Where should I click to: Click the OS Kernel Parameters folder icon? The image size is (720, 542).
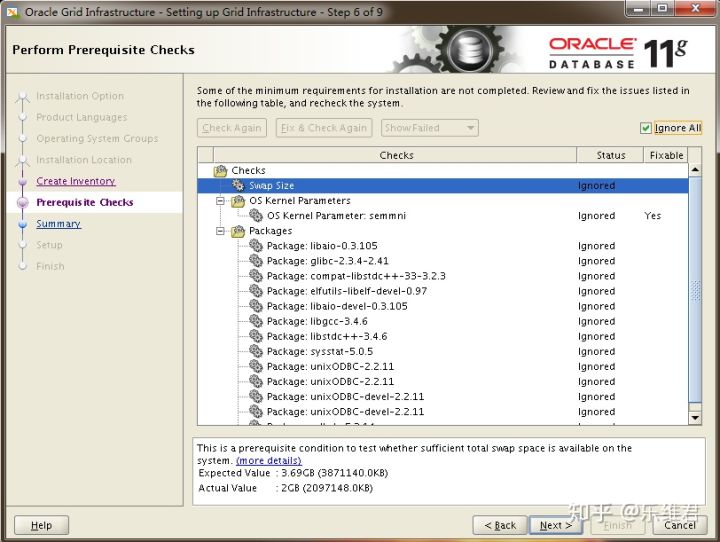click(x=238, y=201)
